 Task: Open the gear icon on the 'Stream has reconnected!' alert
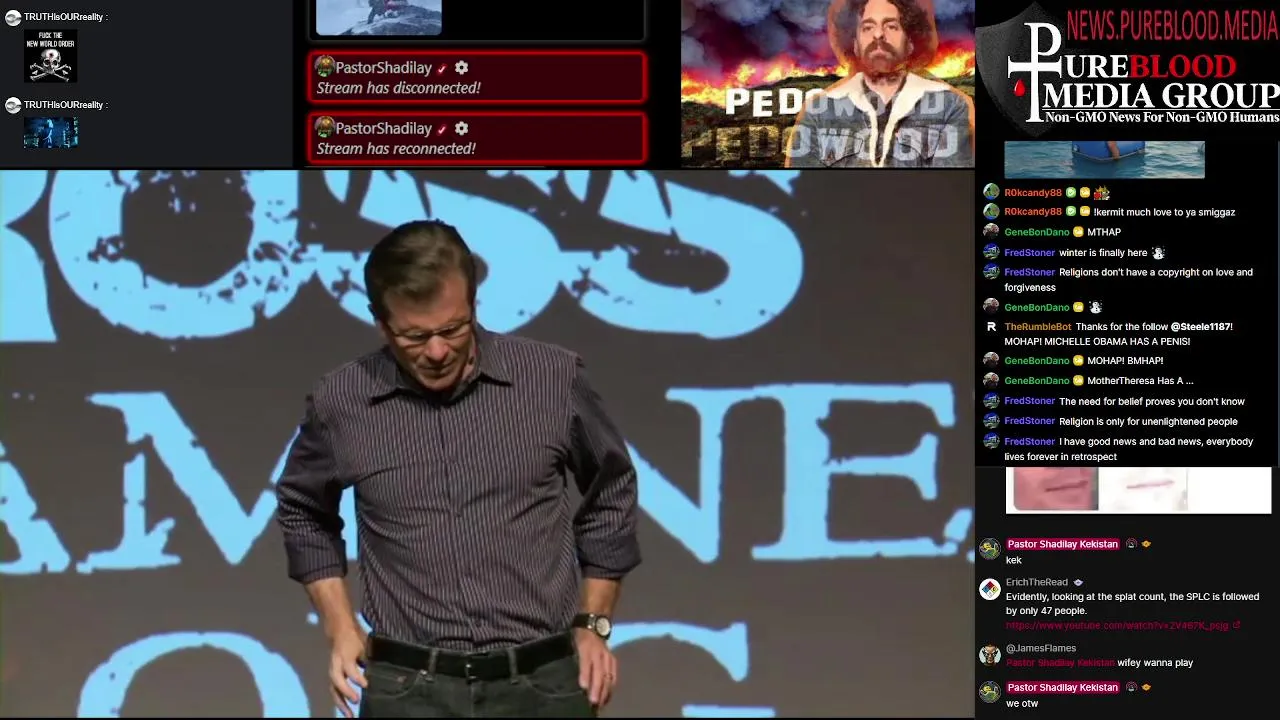pyautogui.click(x=461, y=129)
